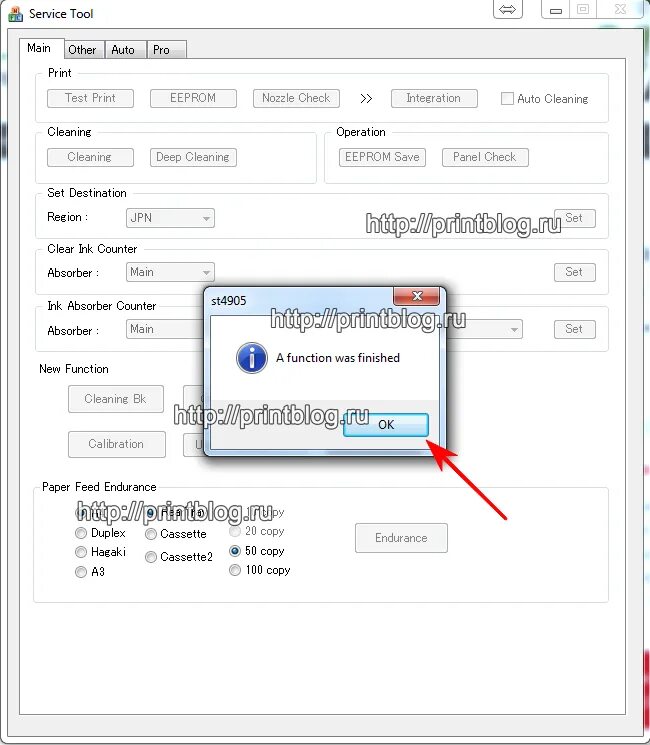Click the >> arrows in Print group

366,99
